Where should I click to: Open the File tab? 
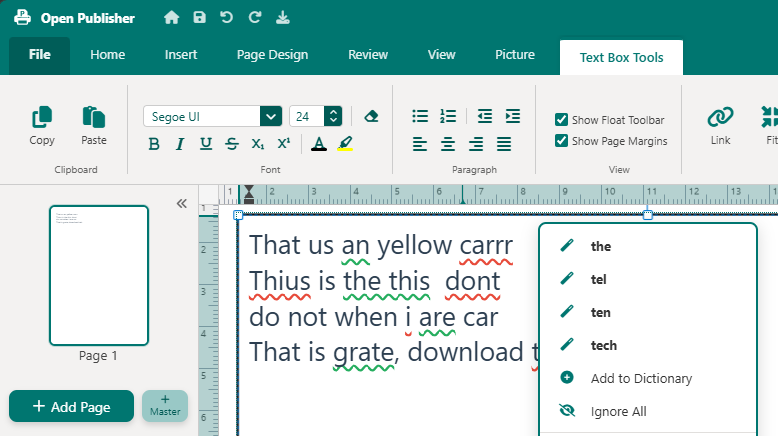click(40, 55)
